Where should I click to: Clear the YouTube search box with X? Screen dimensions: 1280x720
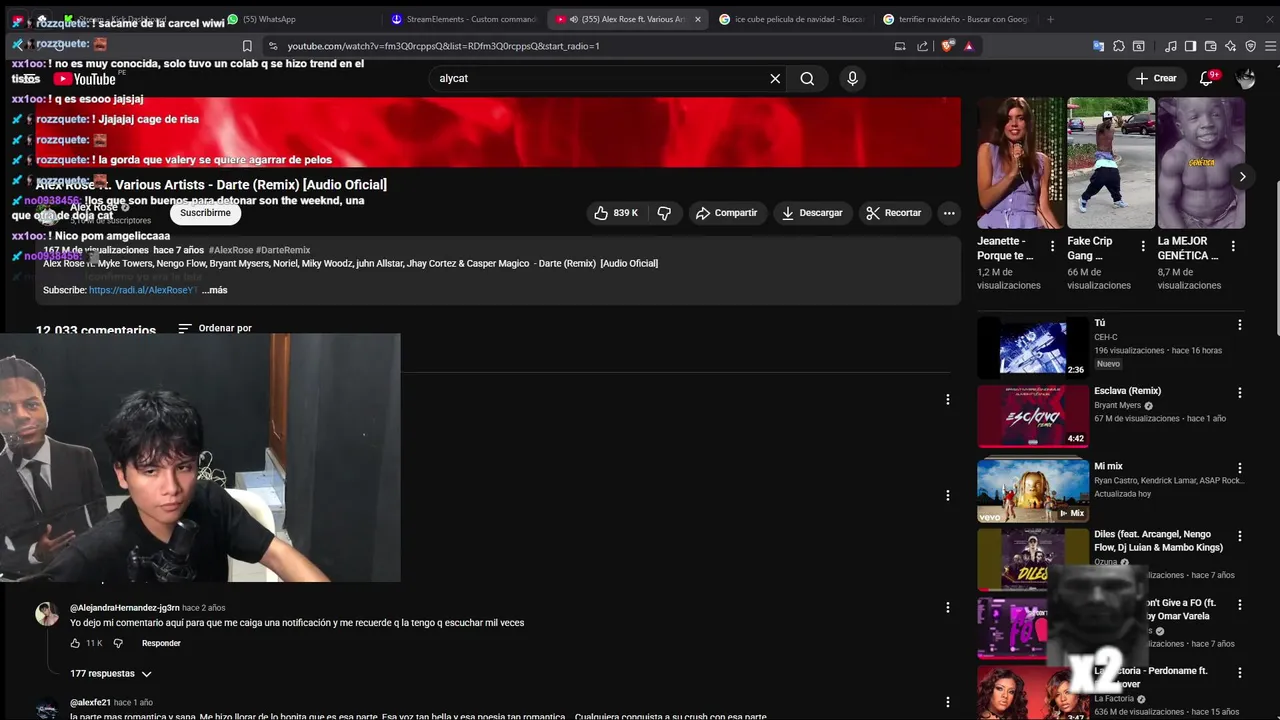[775, 78]
